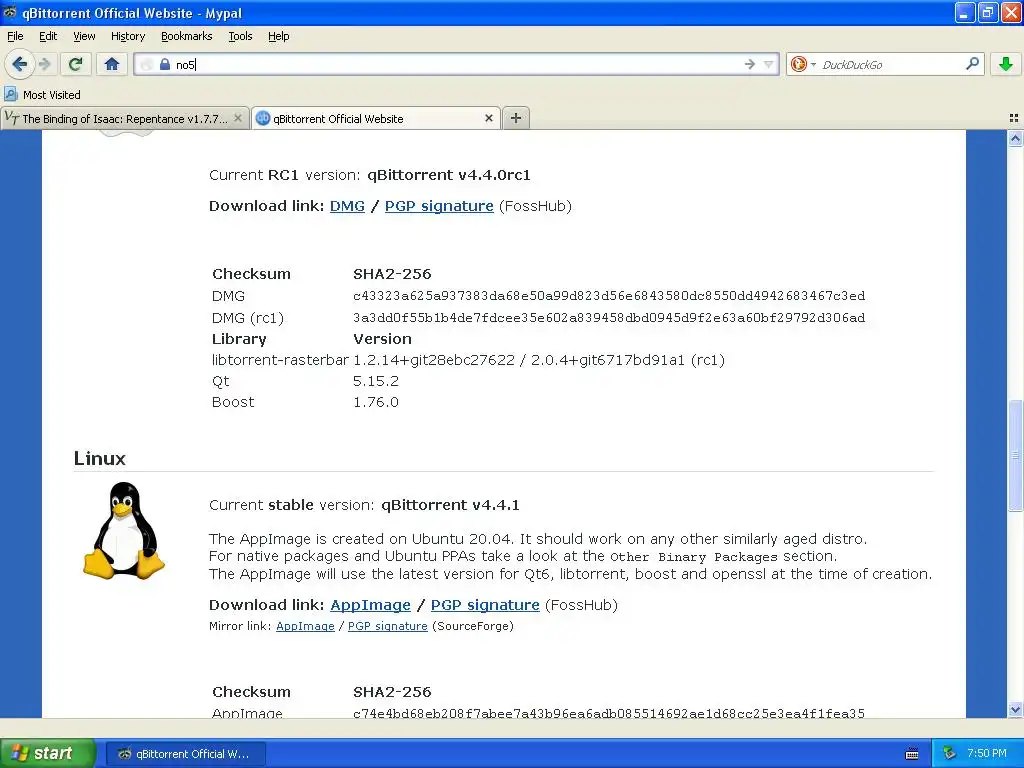Open the DuckDuckGo search engine selector
Viewport: 1024px width, 768px height.
tap(803, 64)
